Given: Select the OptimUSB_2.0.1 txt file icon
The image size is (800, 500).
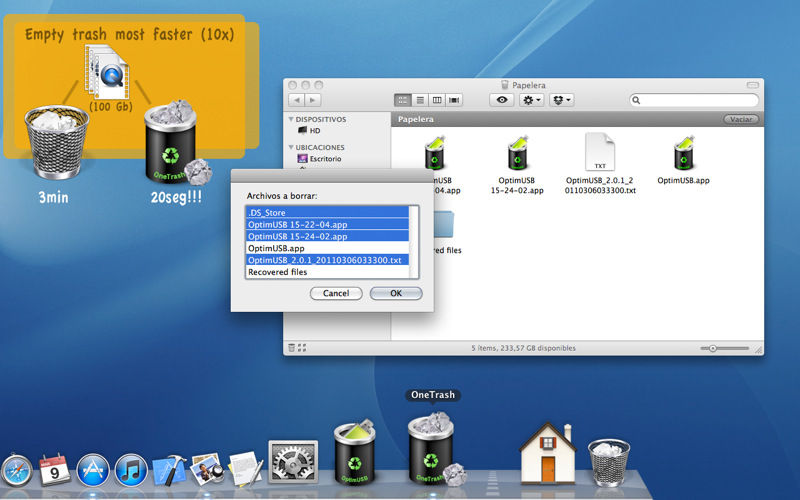Looking at the screenshot, I should (600, 152).
